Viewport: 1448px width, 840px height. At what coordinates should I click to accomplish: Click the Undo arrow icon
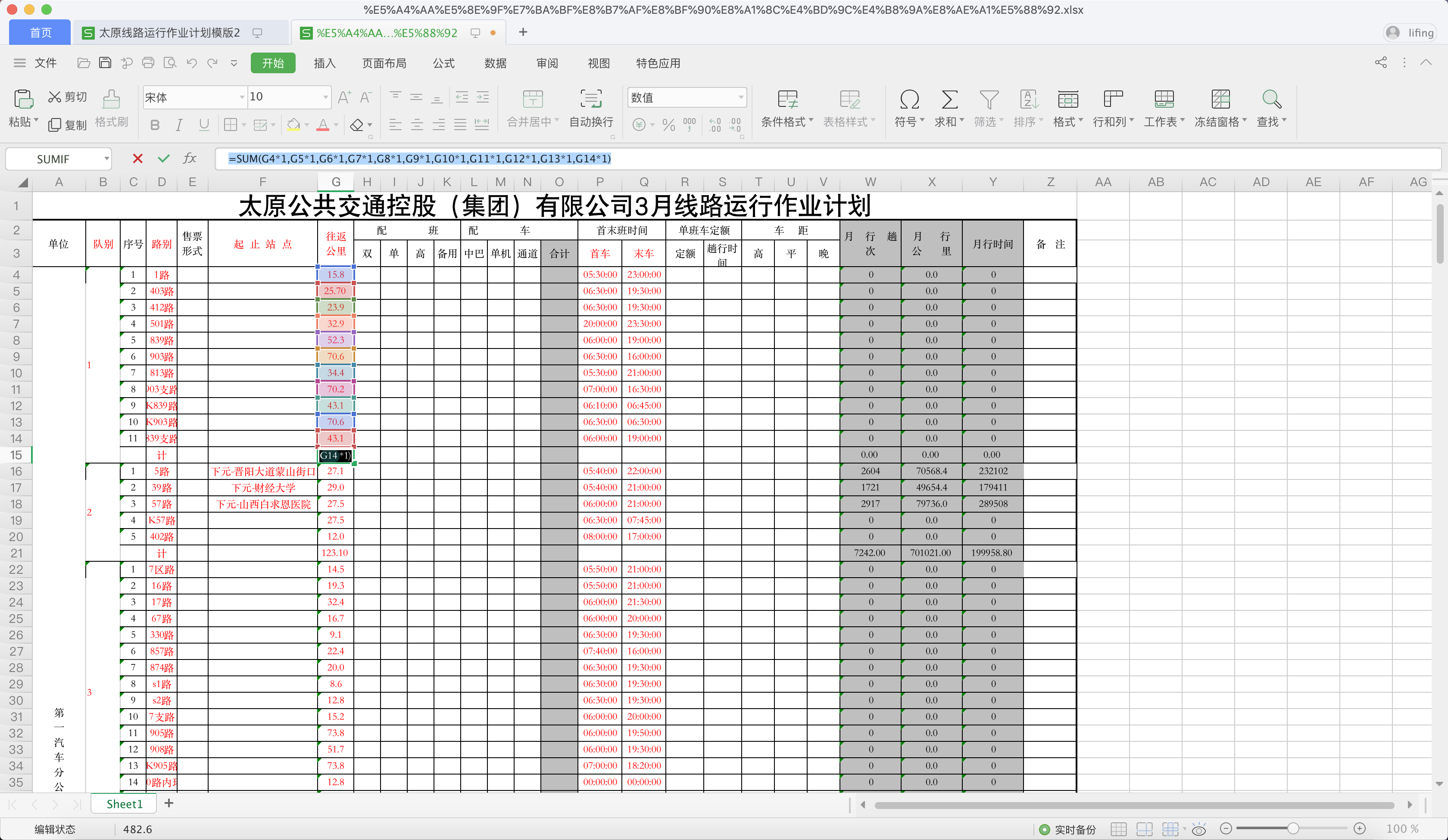(191, 62)
